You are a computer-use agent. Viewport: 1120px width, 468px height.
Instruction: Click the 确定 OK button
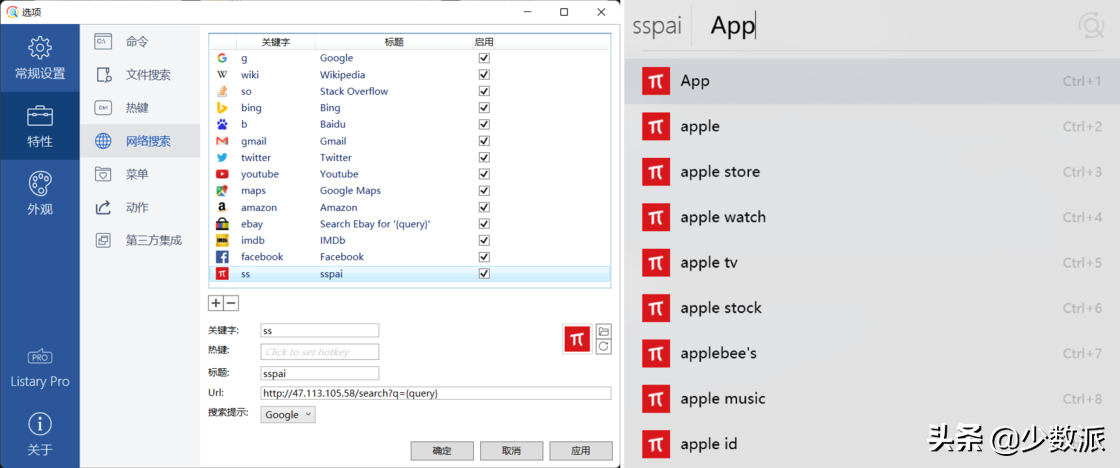tap(442, 451)
